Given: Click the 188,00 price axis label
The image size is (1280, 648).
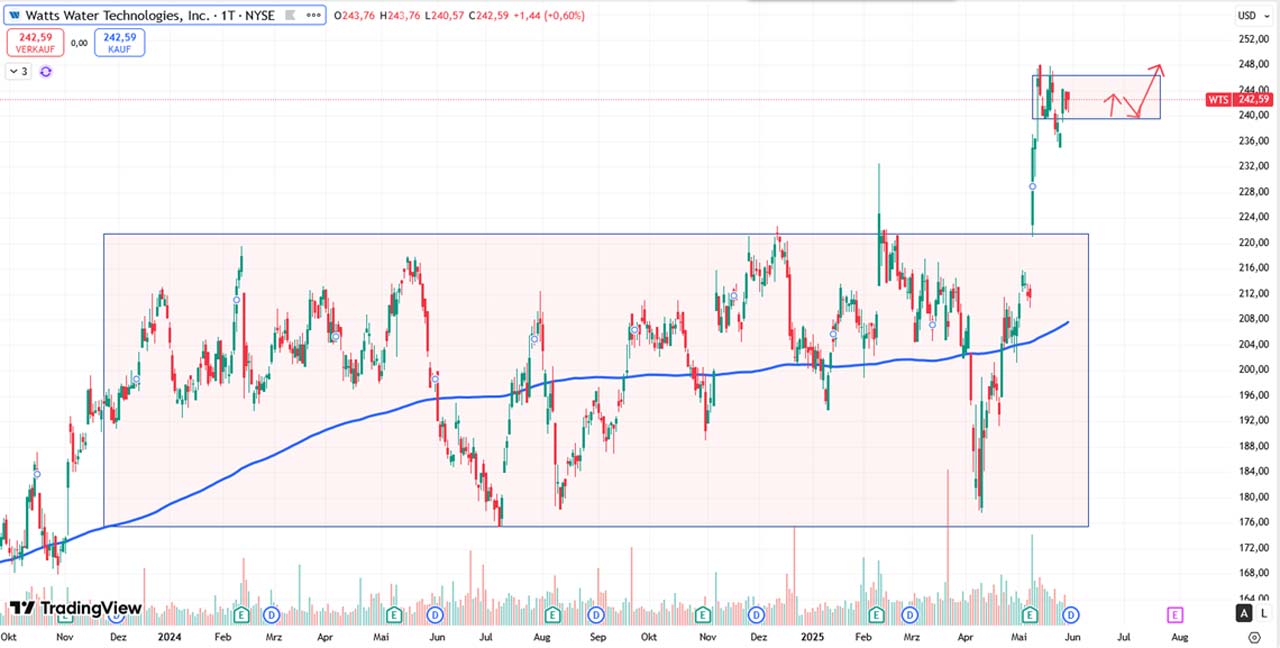Looking at the screenshot, I should coord(1253,446).
